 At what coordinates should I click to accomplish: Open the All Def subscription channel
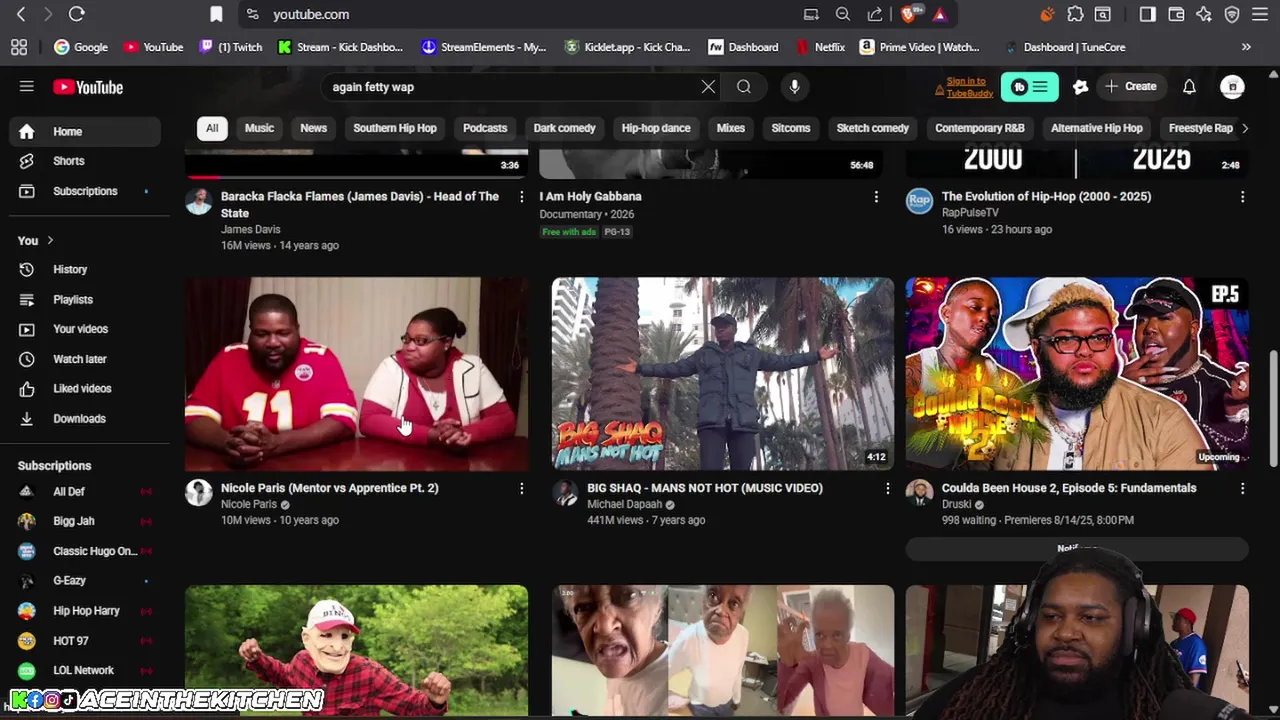pos(85,491)
